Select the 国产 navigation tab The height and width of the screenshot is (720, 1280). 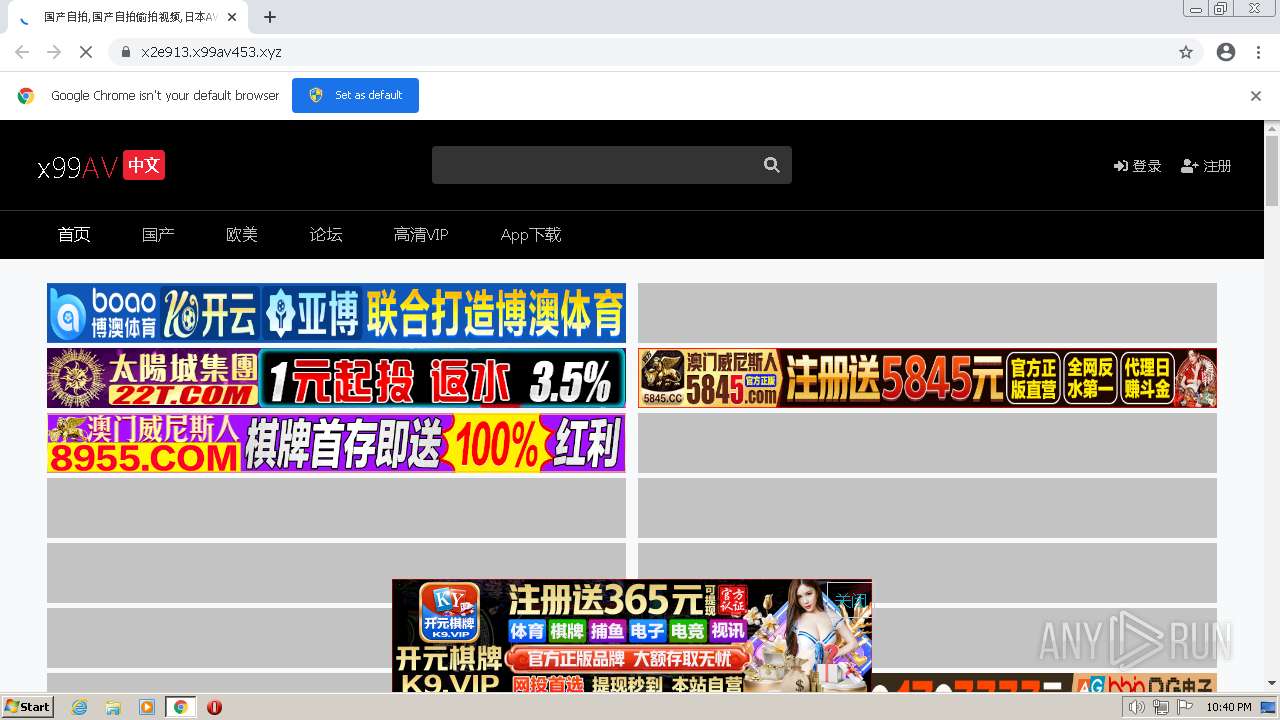158,235
